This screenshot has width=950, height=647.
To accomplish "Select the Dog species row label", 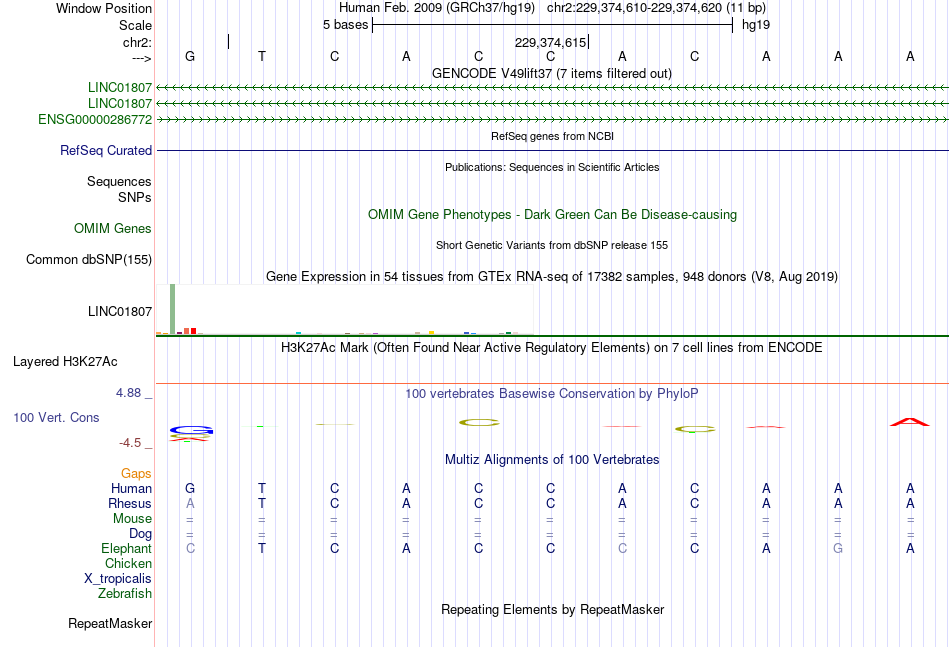I will [x=141, y=533].
